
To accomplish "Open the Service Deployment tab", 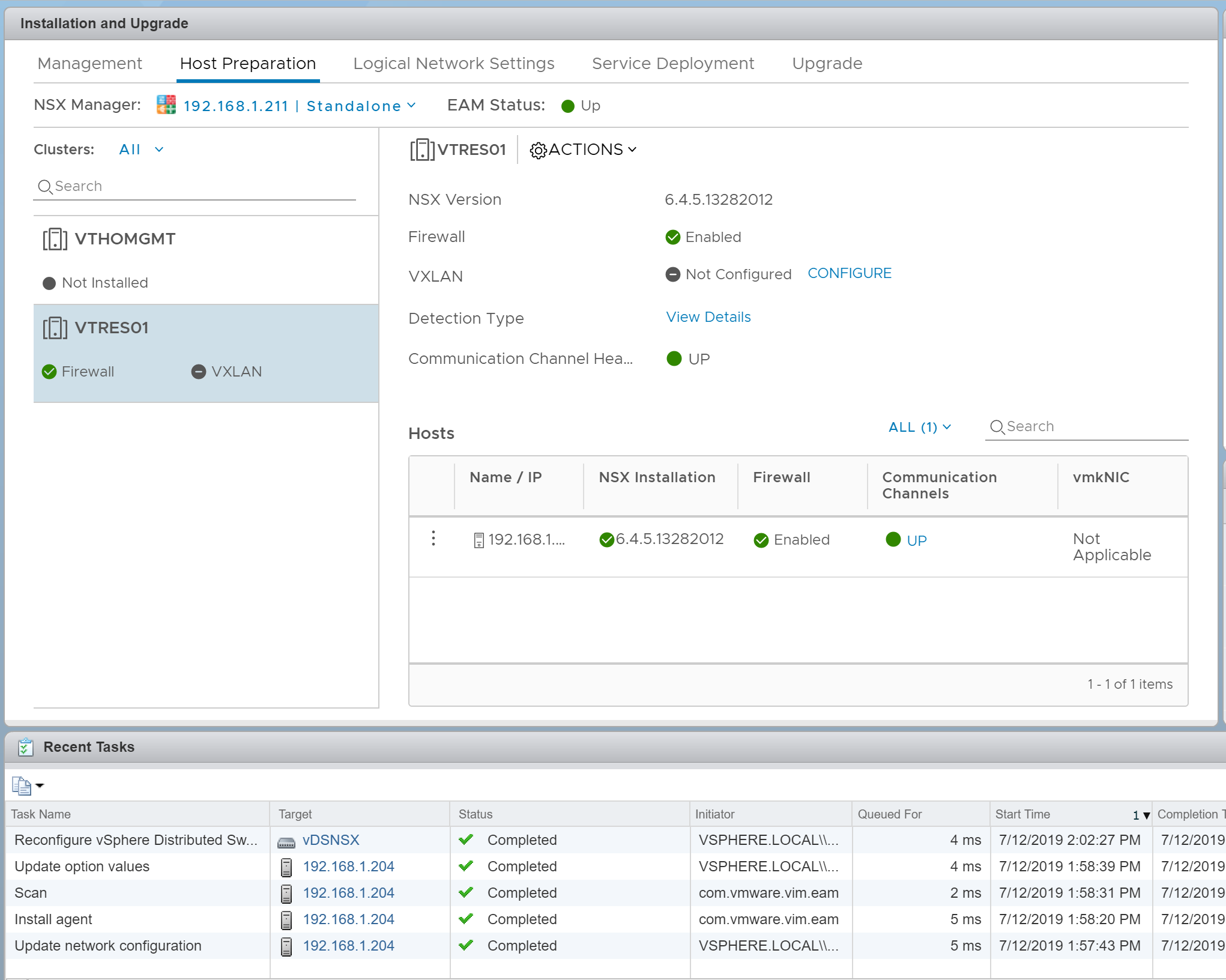I will point(672,64).
